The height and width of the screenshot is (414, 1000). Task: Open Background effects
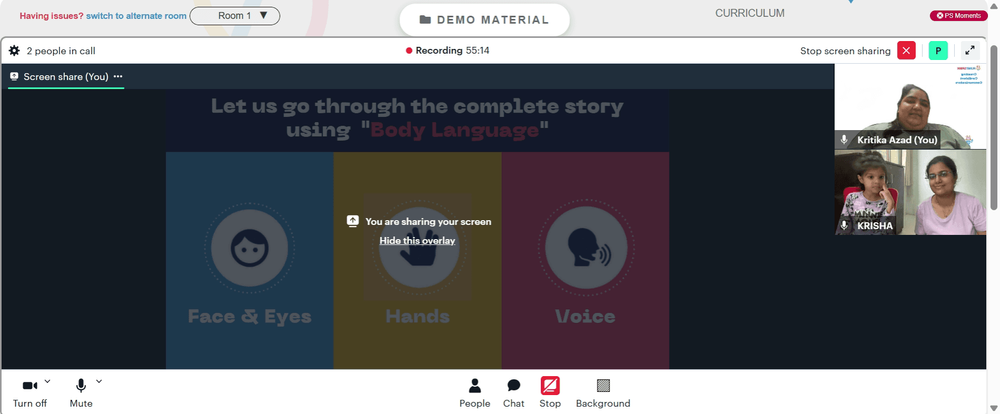(603, 393)
